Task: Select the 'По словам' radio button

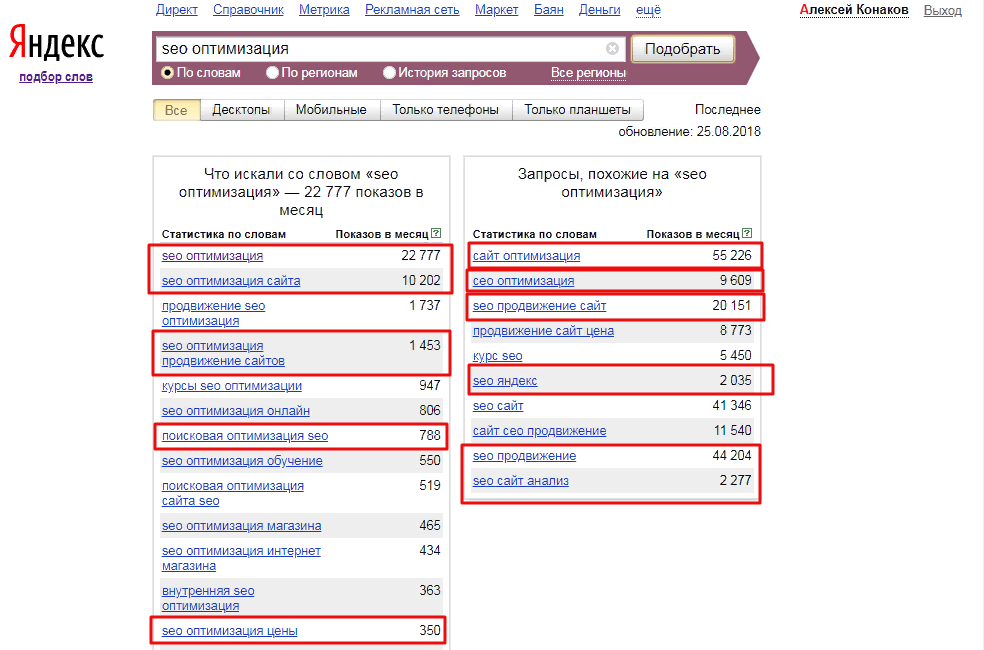Action: [167, 73]
